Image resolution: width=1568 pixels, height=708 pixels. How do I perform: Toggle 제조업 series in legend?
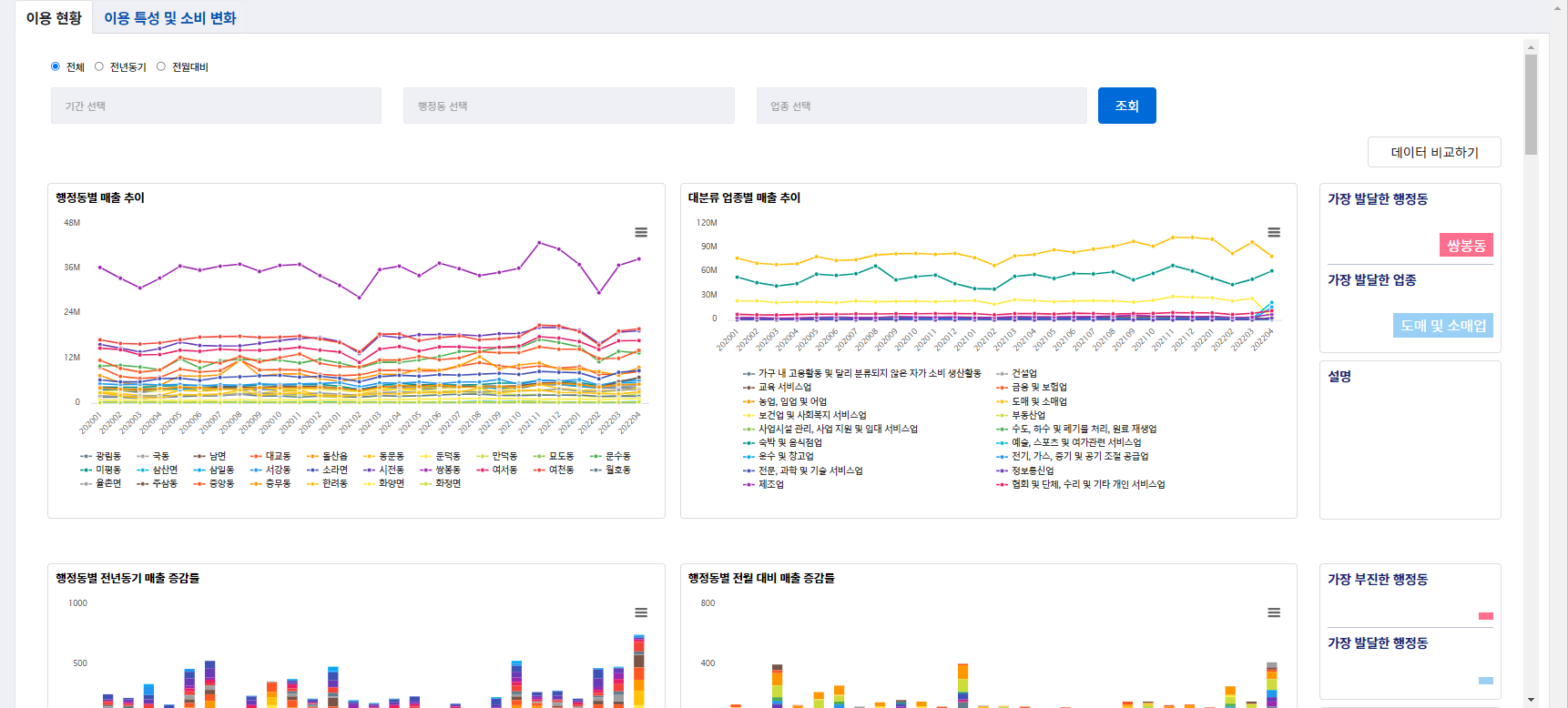tap(763, 484)
